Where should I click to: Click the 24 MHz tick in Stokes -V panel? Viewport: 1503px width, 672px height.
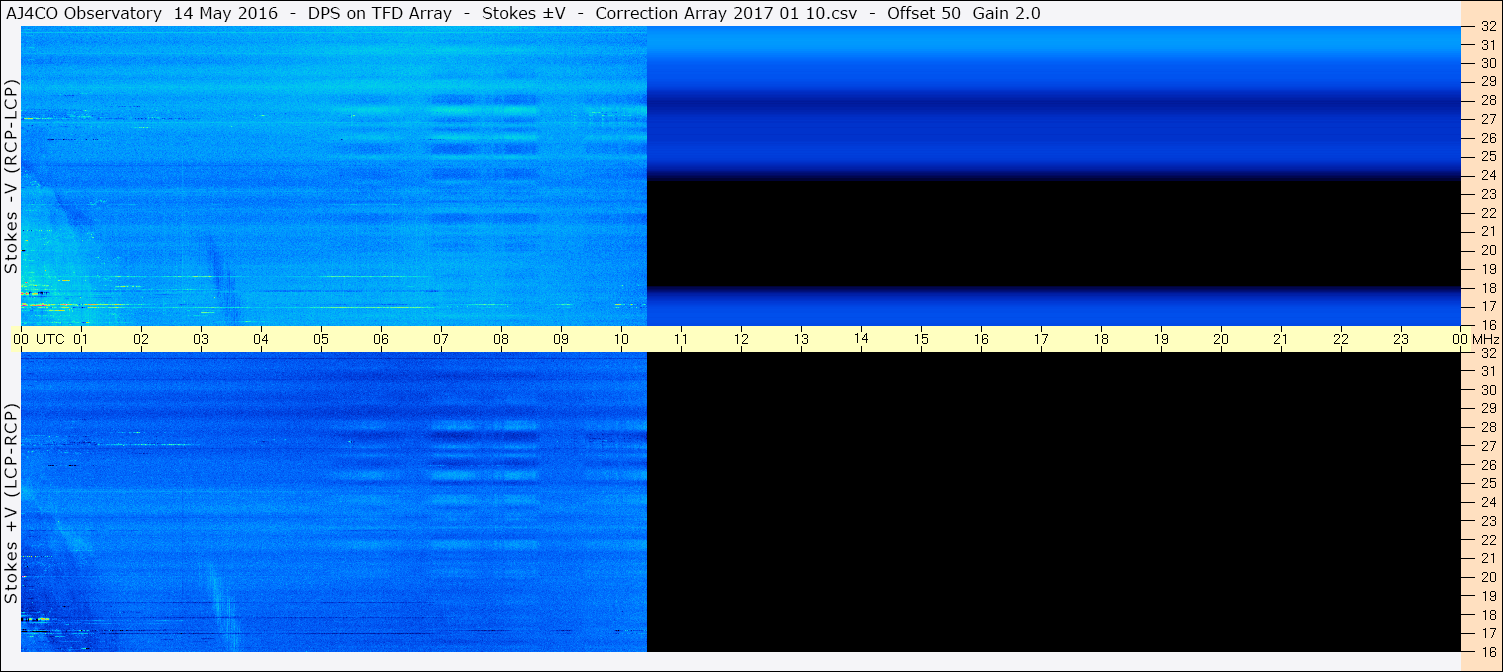[x=1488, y=175]
